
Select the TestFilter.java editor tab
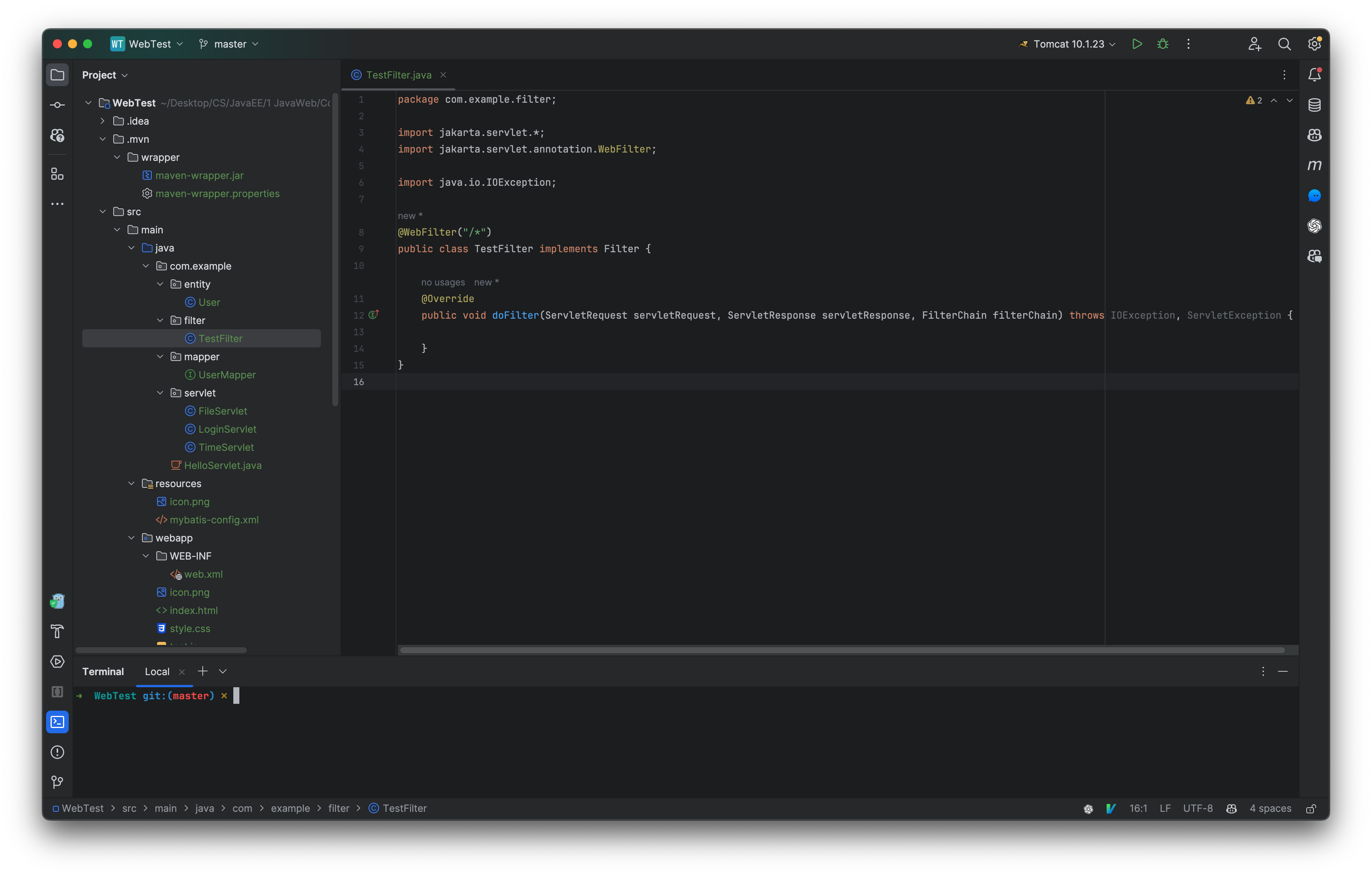tap(398, 75)
